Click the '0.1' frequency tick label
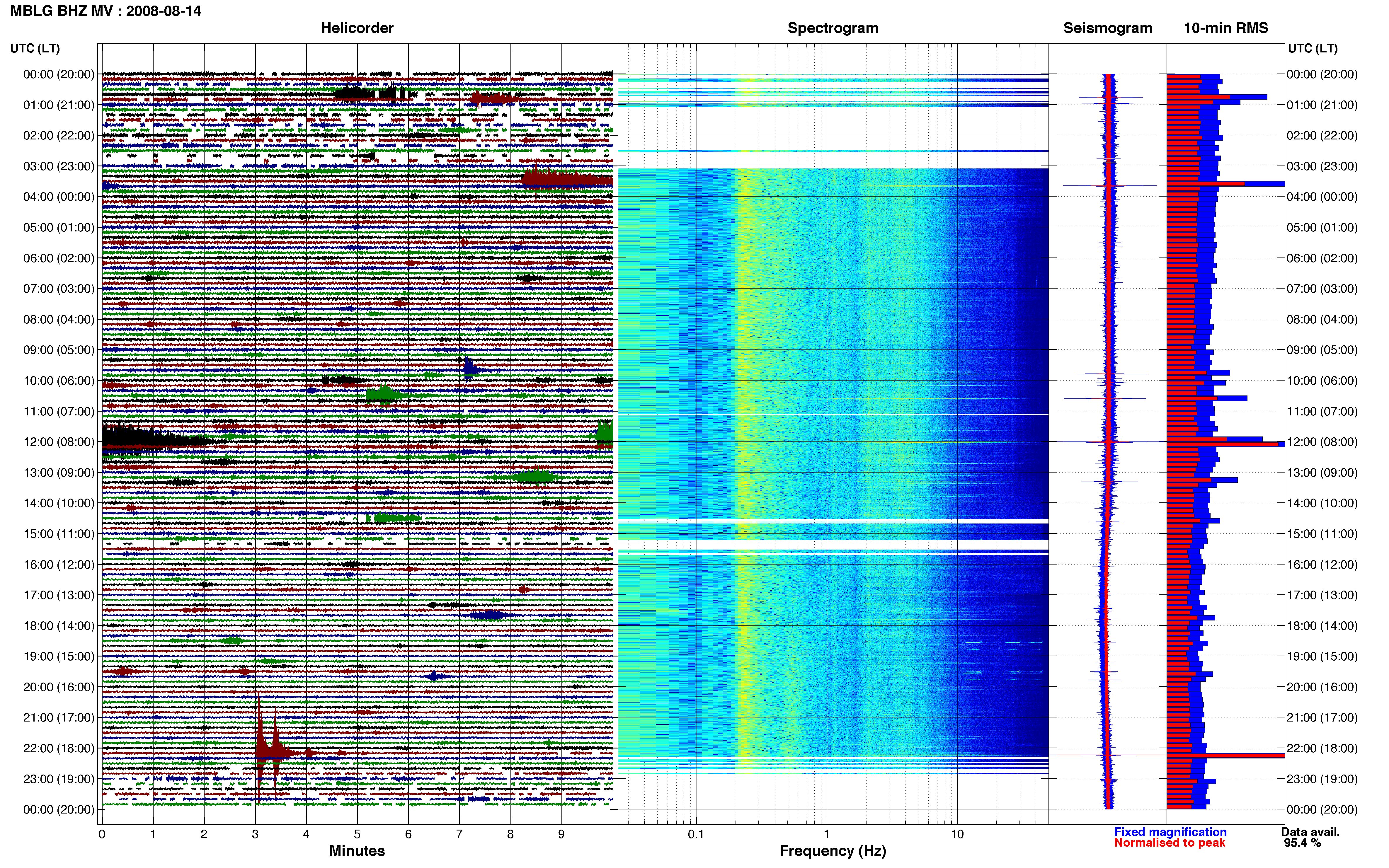 [696, 834]
